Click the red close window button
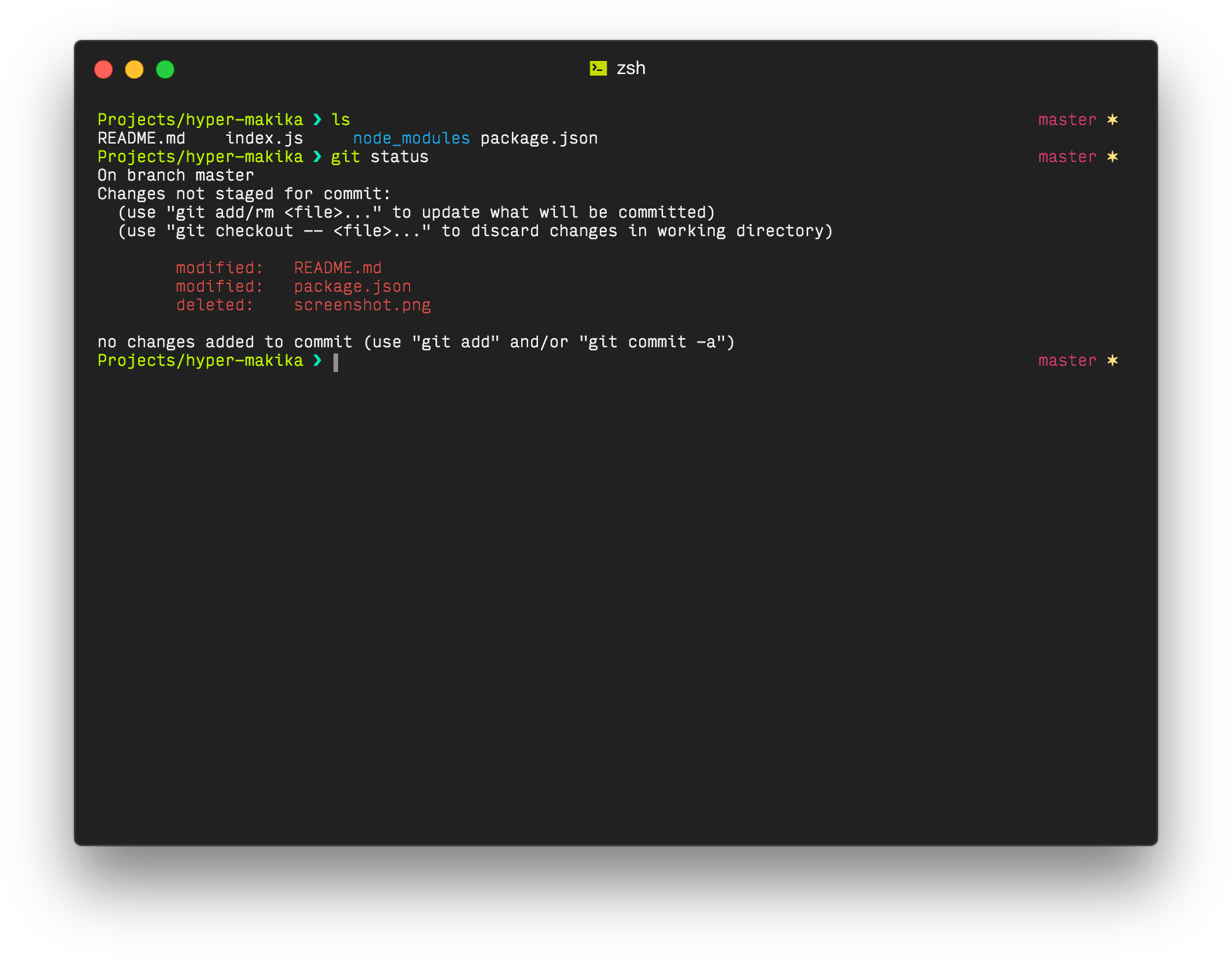 pyautogui.click(x=103, y=69)
